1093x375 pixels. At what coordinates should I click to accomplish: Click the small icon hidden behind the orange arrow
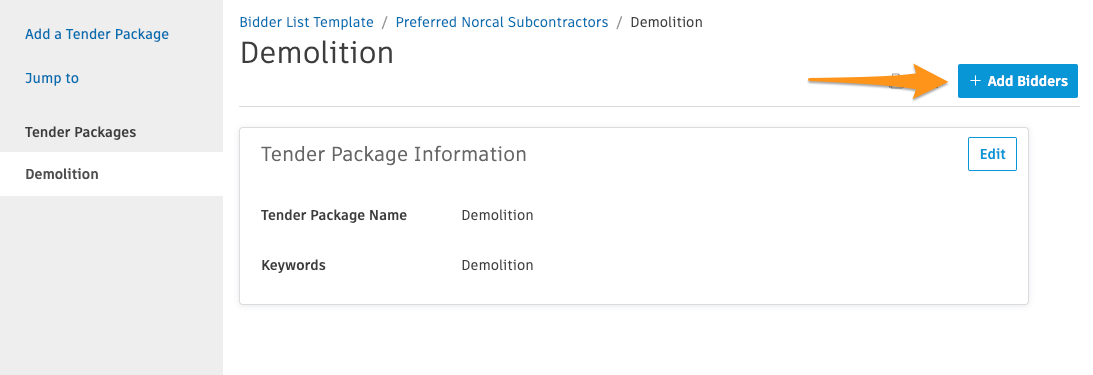[x=896, y=79]
